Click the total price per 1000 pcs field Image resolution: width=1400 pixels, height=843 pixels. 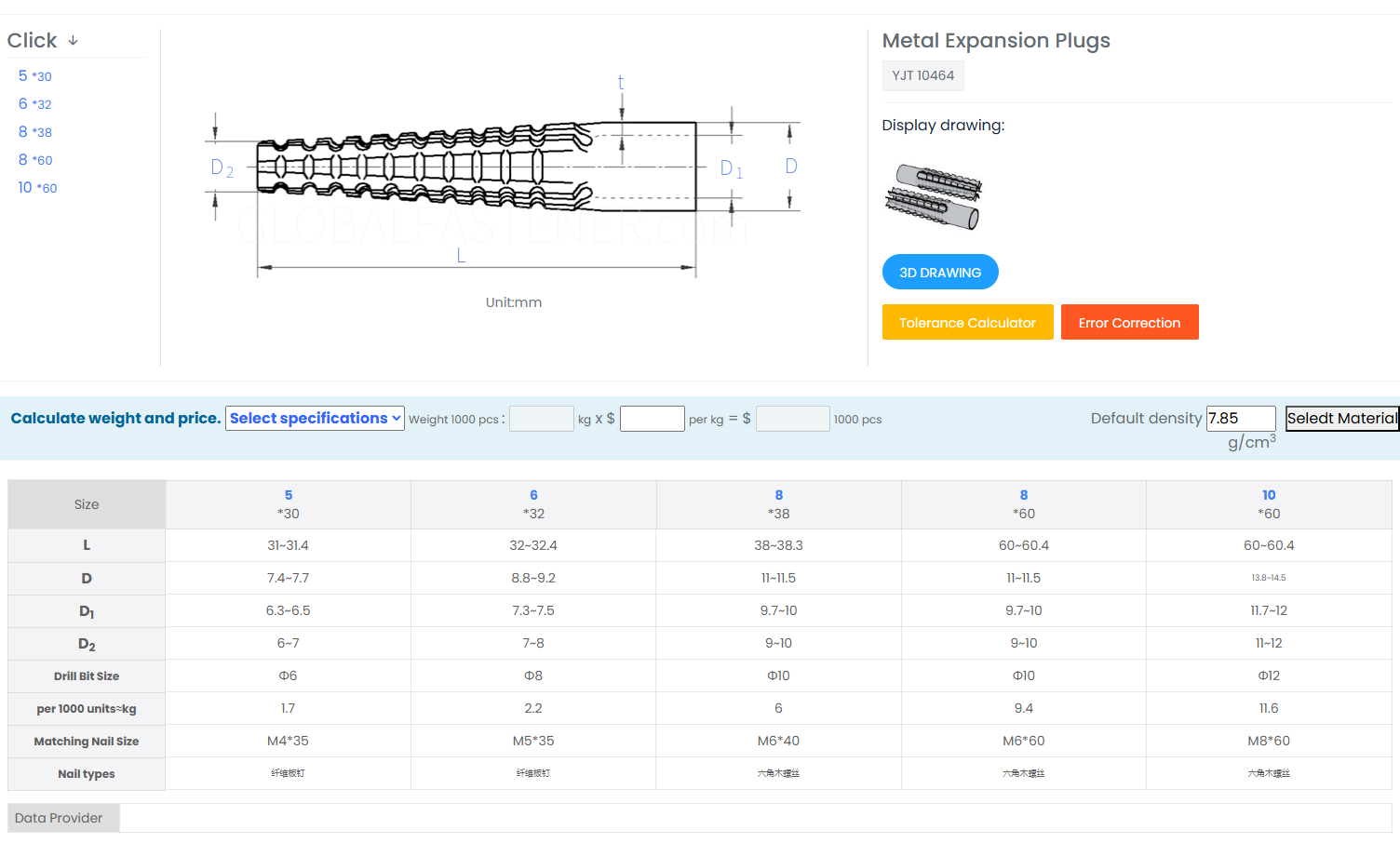(793, 419)
